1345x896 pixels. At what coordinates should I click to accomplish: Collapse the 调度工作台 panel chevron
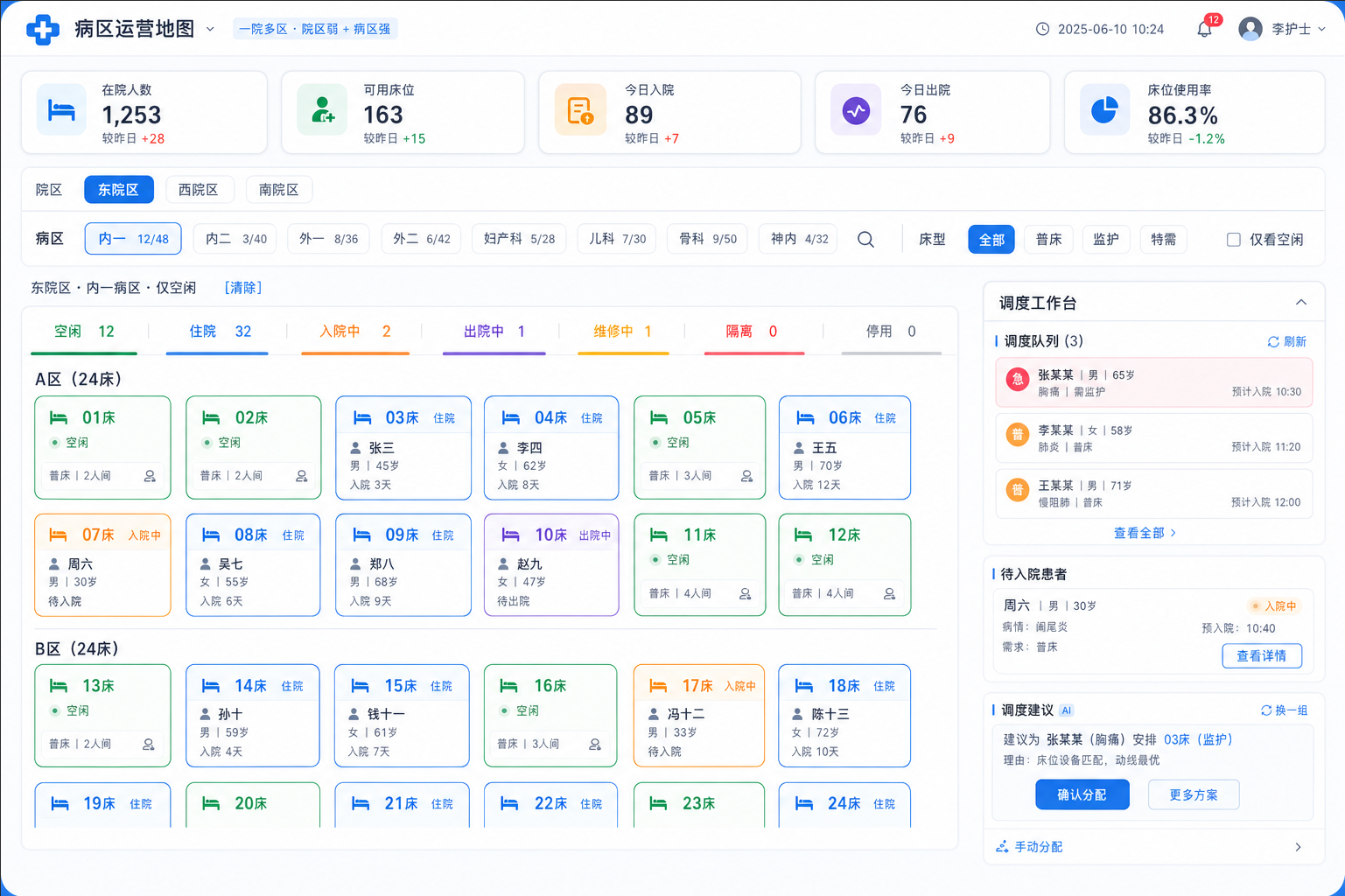click(1301, 303)
